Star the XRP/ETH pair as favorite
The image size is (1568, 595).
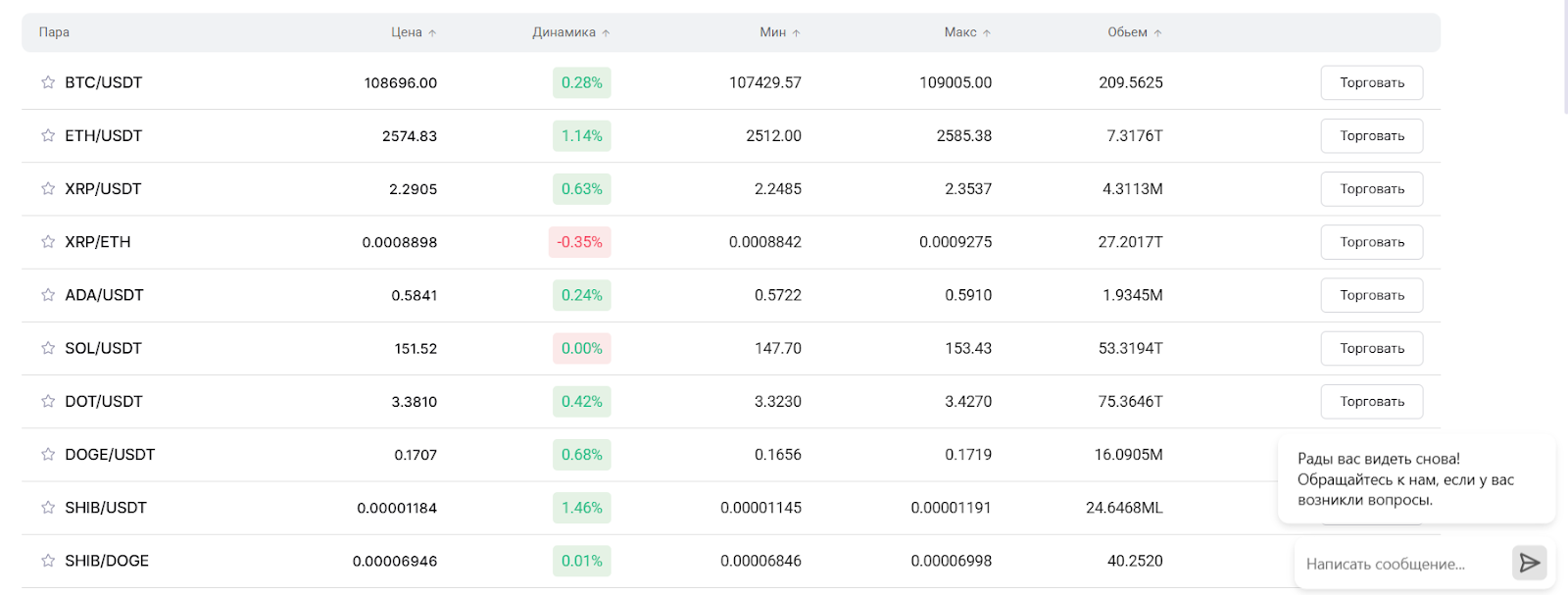(48, 241)
